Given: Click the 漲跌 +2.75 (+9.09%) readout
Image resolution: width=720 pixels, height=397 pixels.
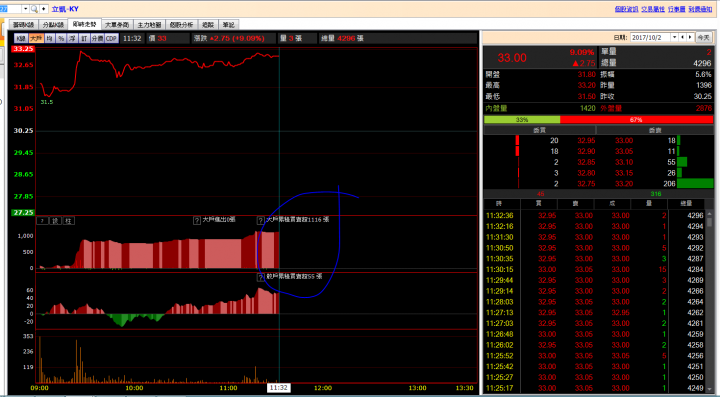Looking at the screenshot, I should (229, 39).
